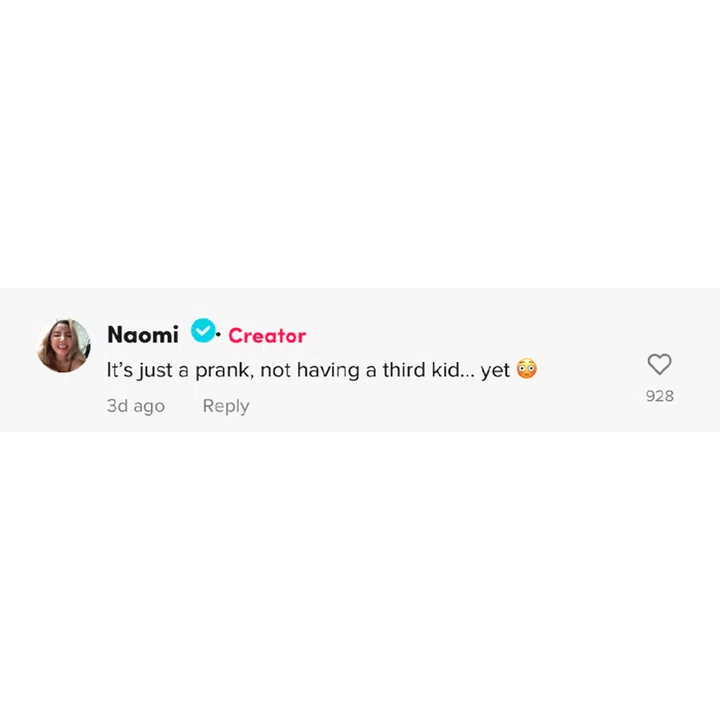Click the word "not" in the comment
This screenshot has height=720, width=720.
click(x=275, y=370)
